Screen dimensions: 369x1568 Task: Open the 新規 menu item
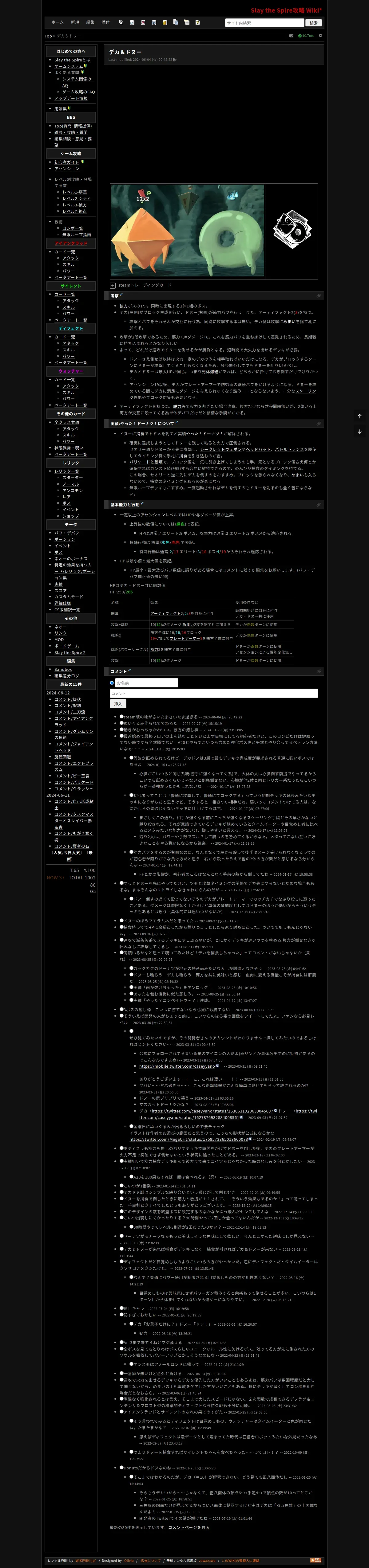74,22
